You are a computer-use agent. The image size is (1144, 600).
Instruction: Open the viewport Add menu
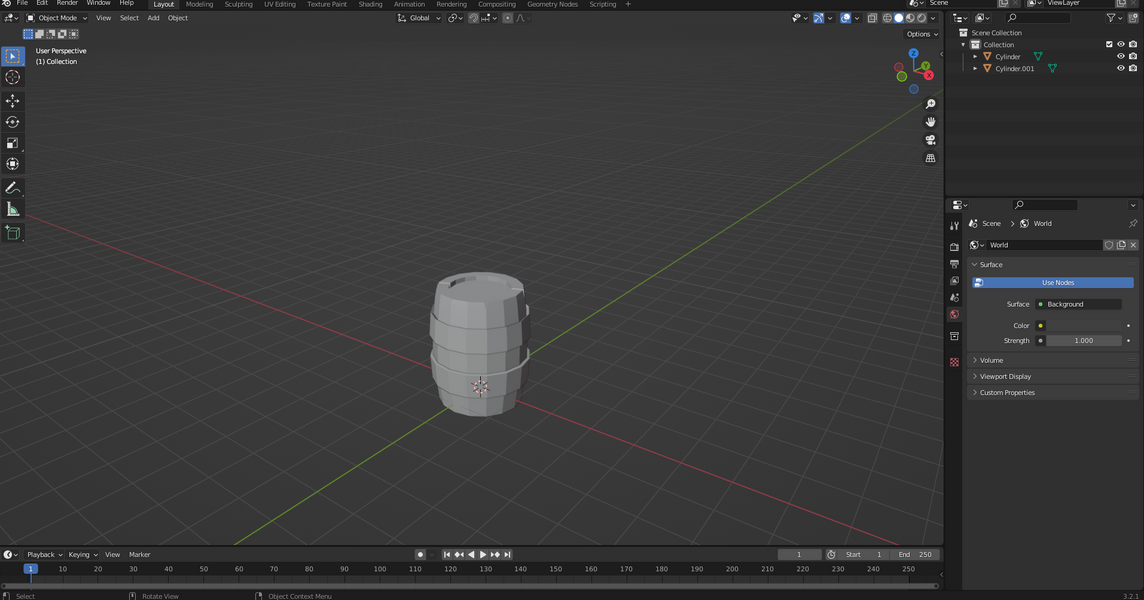click(153, 18)
